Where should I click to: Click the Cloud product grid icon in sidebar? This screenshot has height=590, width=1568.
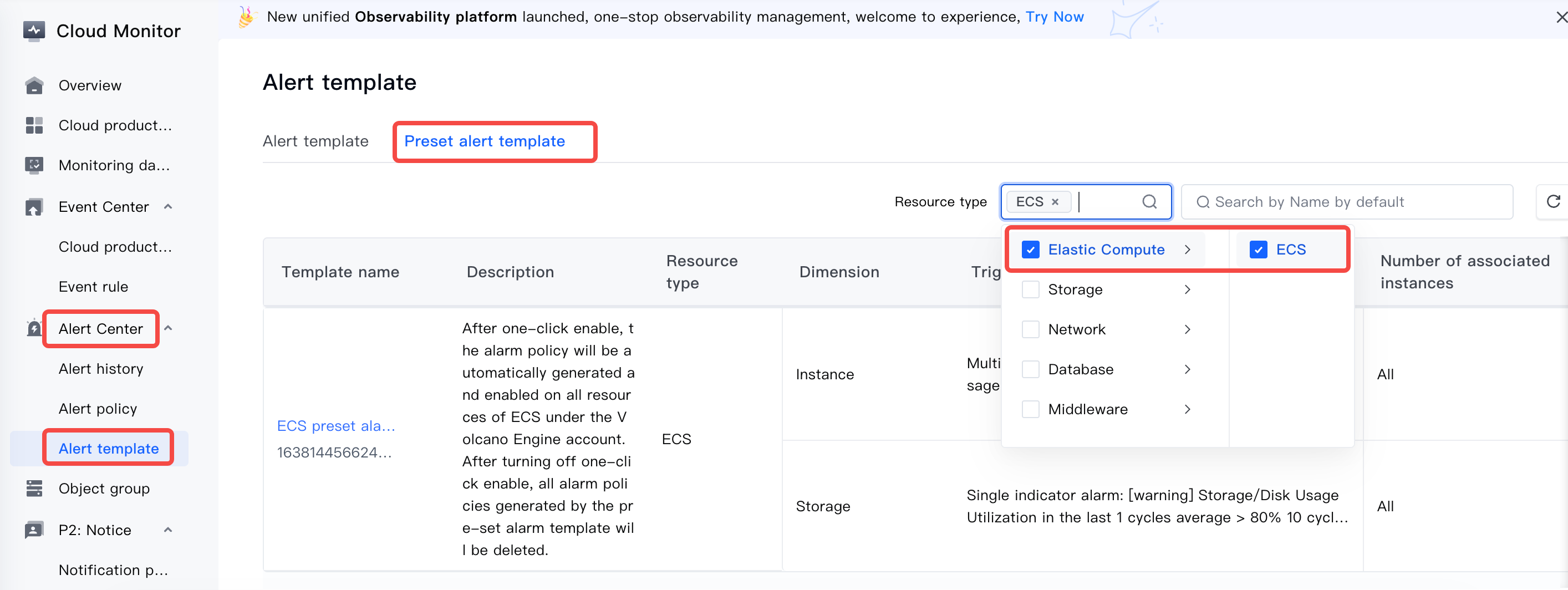click(x=34, y=125)
